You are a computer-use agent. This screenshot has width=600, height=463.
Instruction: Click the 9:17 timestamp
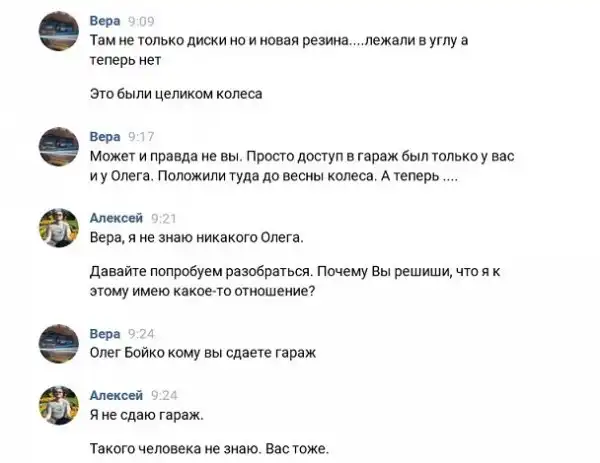(142, 136)
